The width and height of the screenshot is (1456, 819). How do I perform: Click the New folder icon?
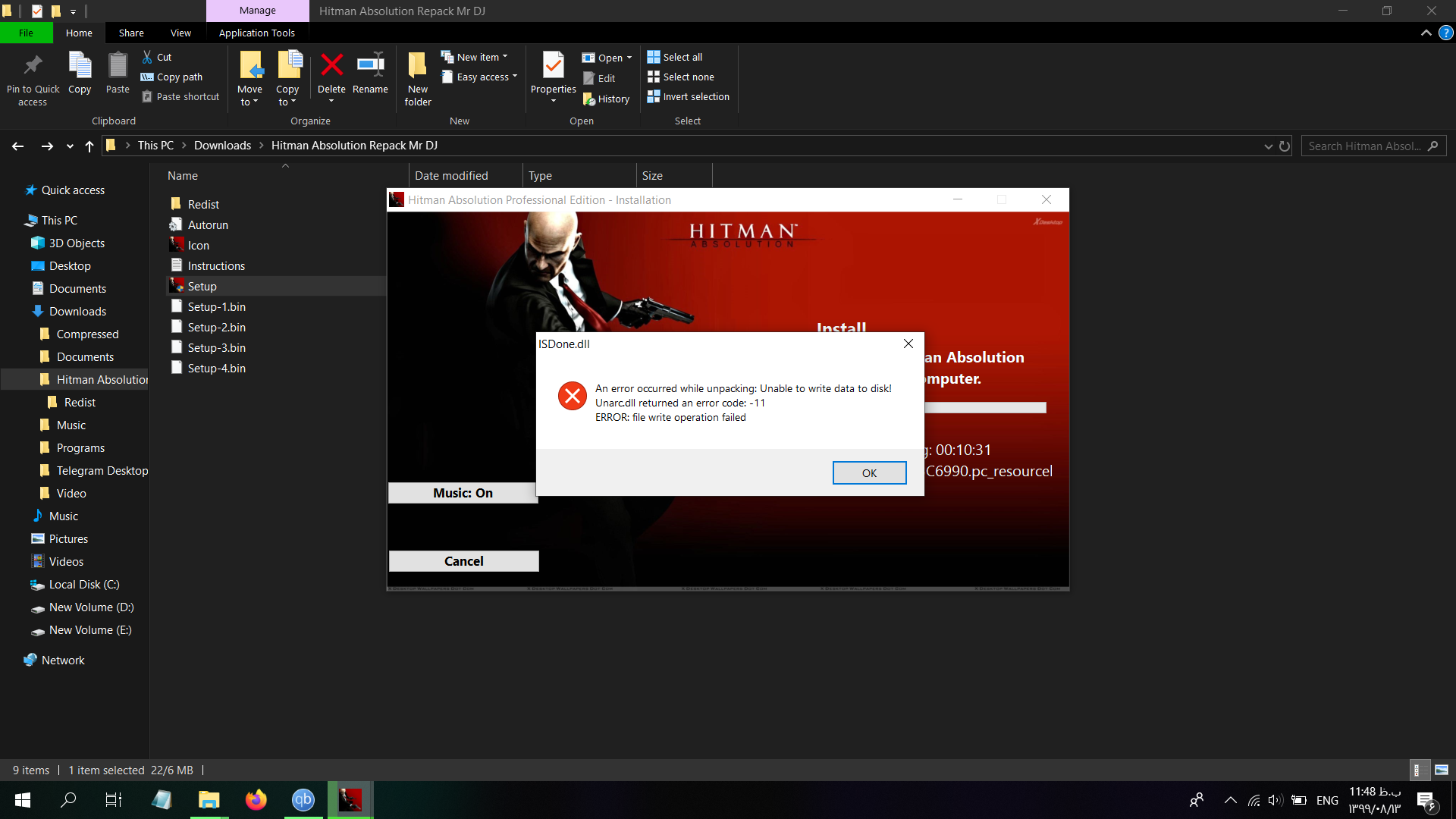click(x=417, y=66)
